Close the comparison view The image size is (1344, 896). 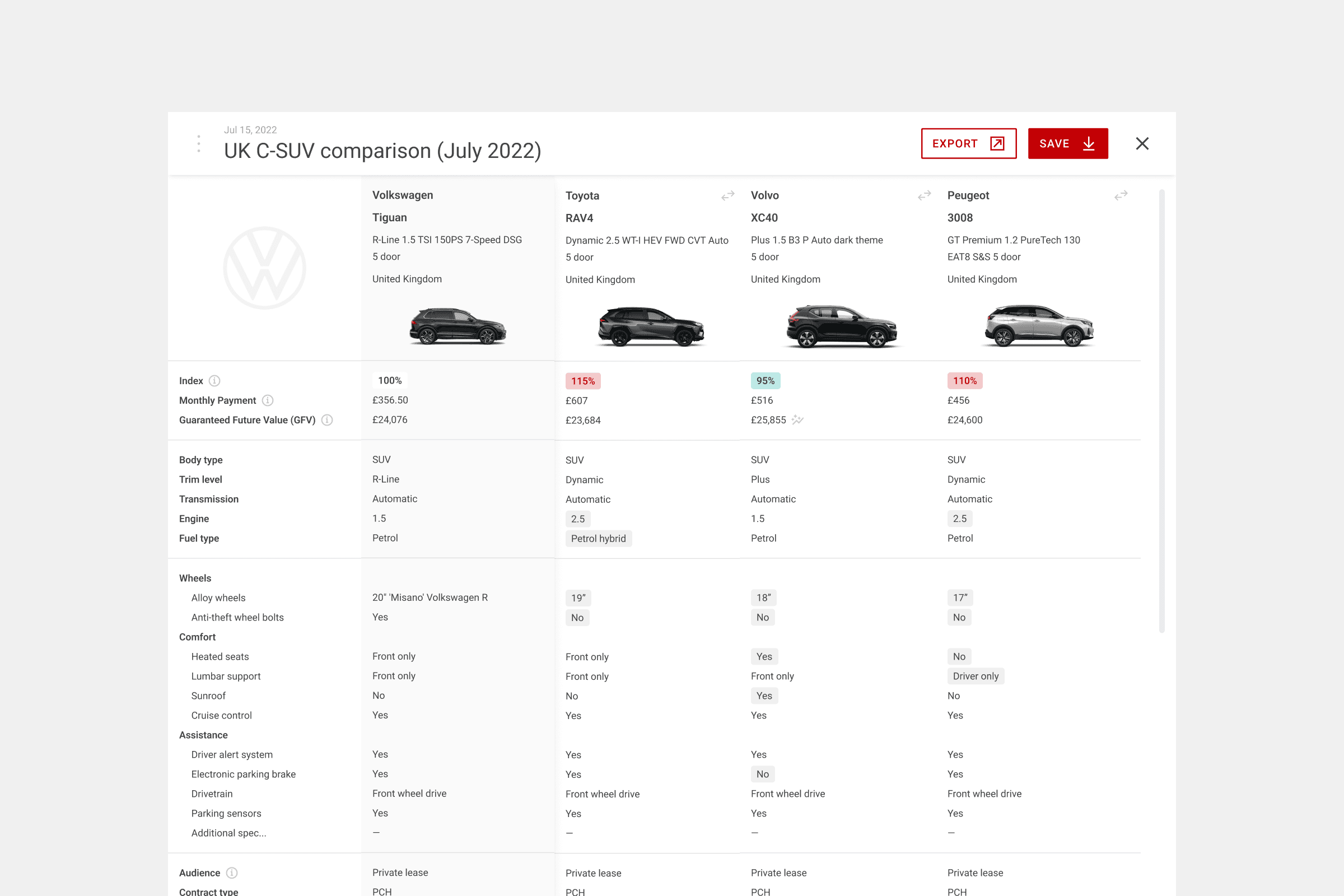tap(1142, 143)
